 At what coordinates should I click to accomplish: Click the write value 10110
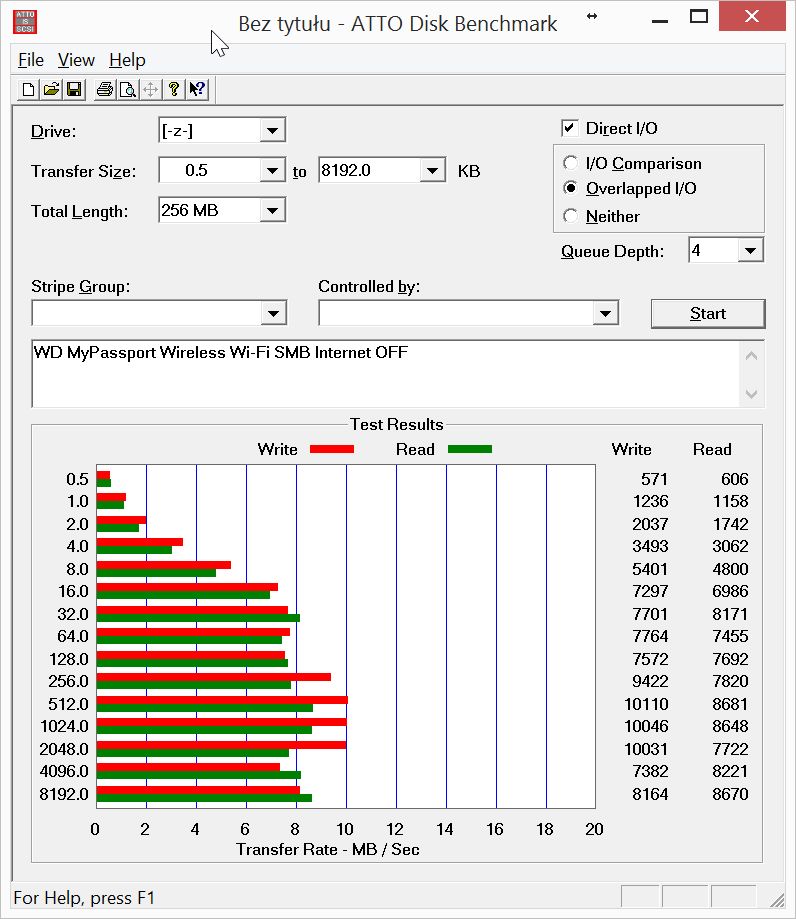(x=646, y=703)
